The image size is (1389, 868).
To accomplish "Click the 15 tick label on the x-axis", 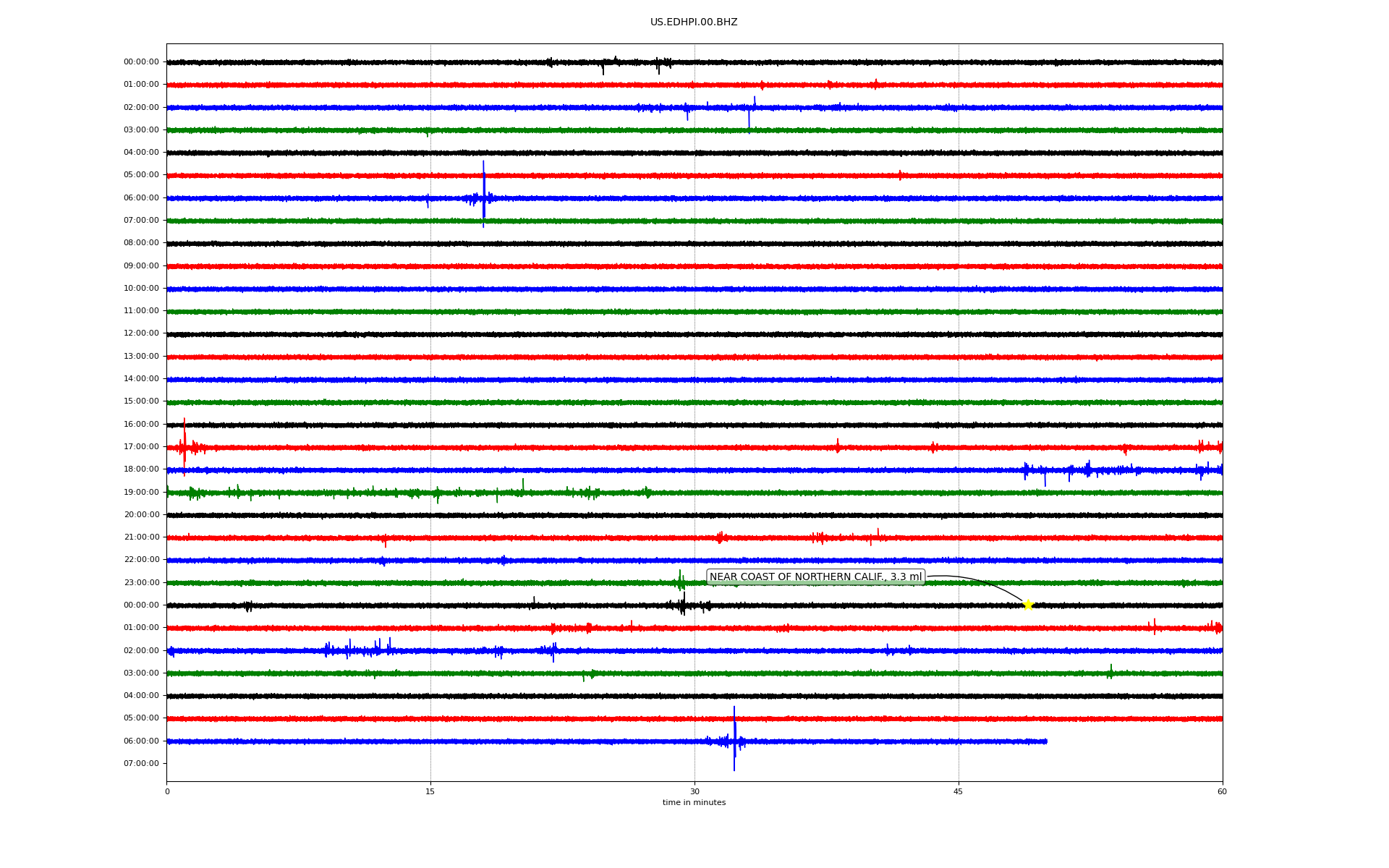I will tap(430, 791).
